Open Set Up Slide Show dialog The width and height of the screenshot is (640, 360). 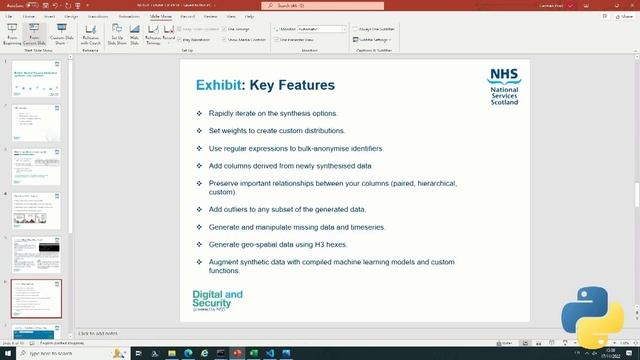point(117,34)
